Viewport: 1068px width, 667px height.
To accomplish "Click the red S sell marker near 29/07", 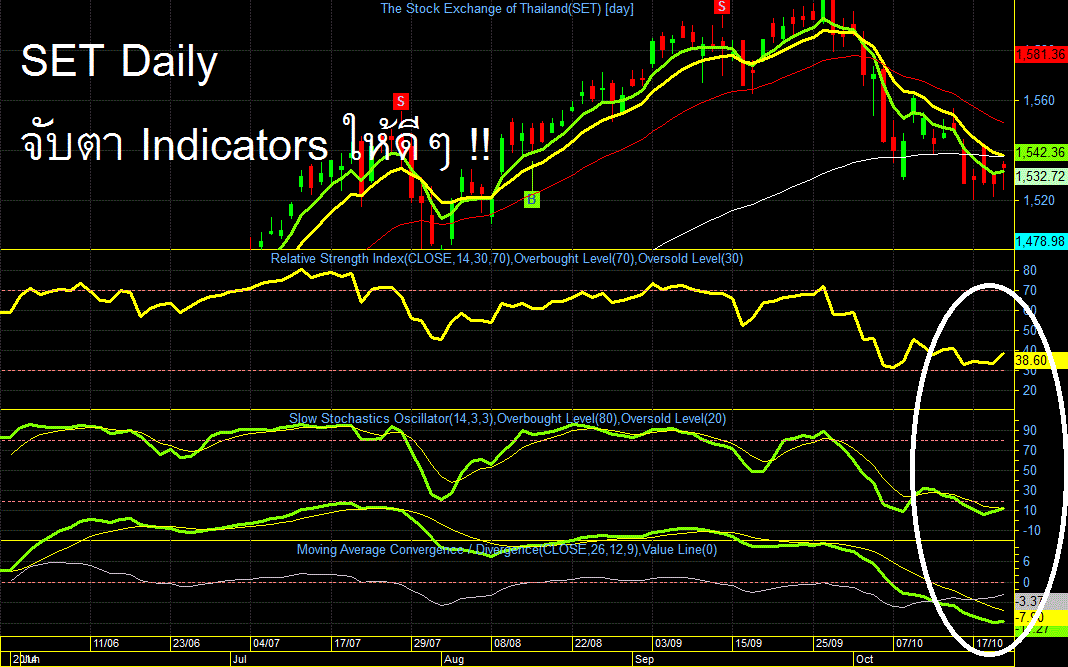I will point(400,102).
